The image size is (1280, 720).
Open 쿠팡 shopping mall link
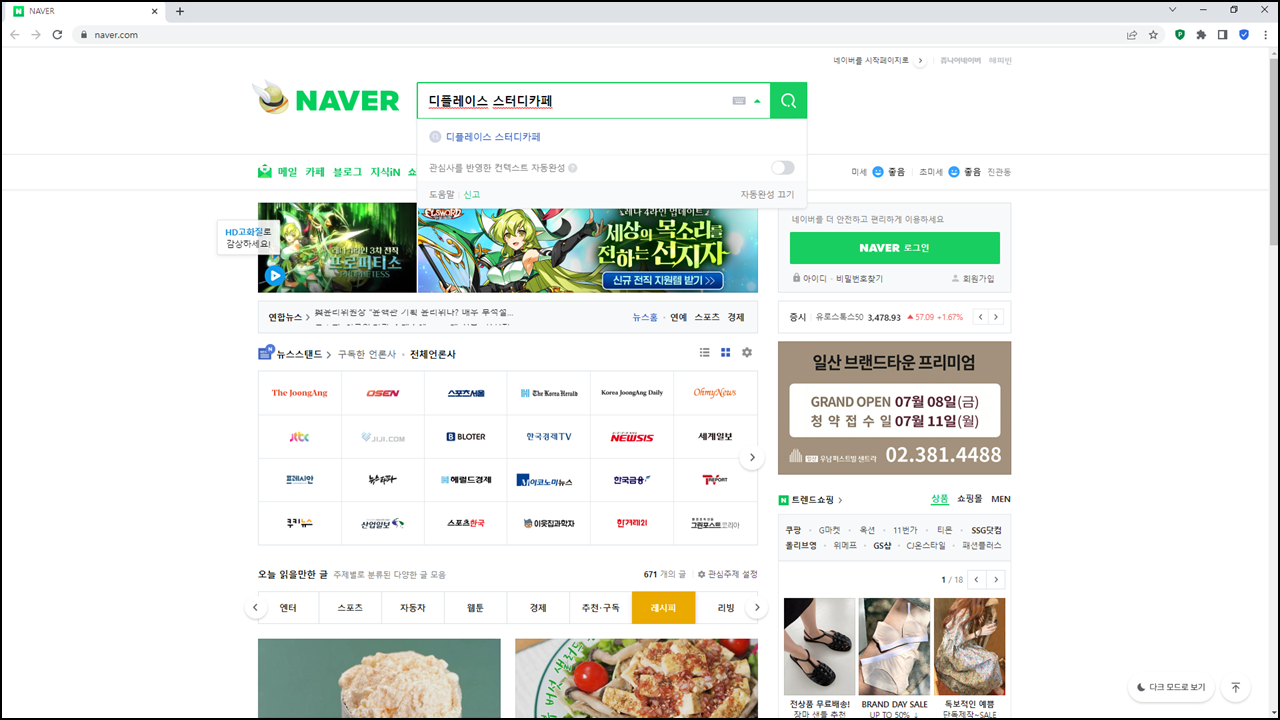pos(793,530)
